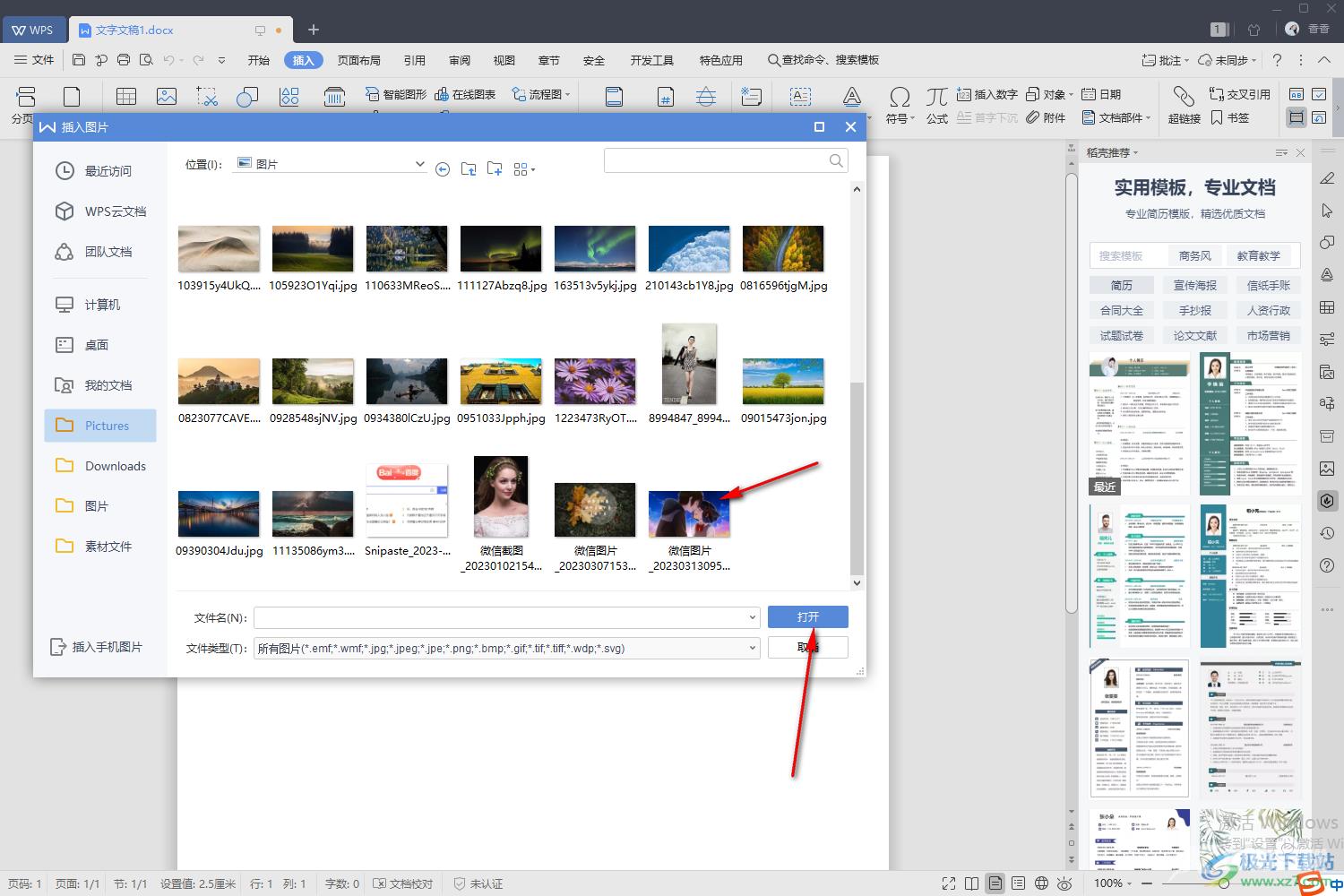Click the print preview icon
The width and height of the screenshot is (1344, 896).
pyautogui.click(x=146, y=60)
